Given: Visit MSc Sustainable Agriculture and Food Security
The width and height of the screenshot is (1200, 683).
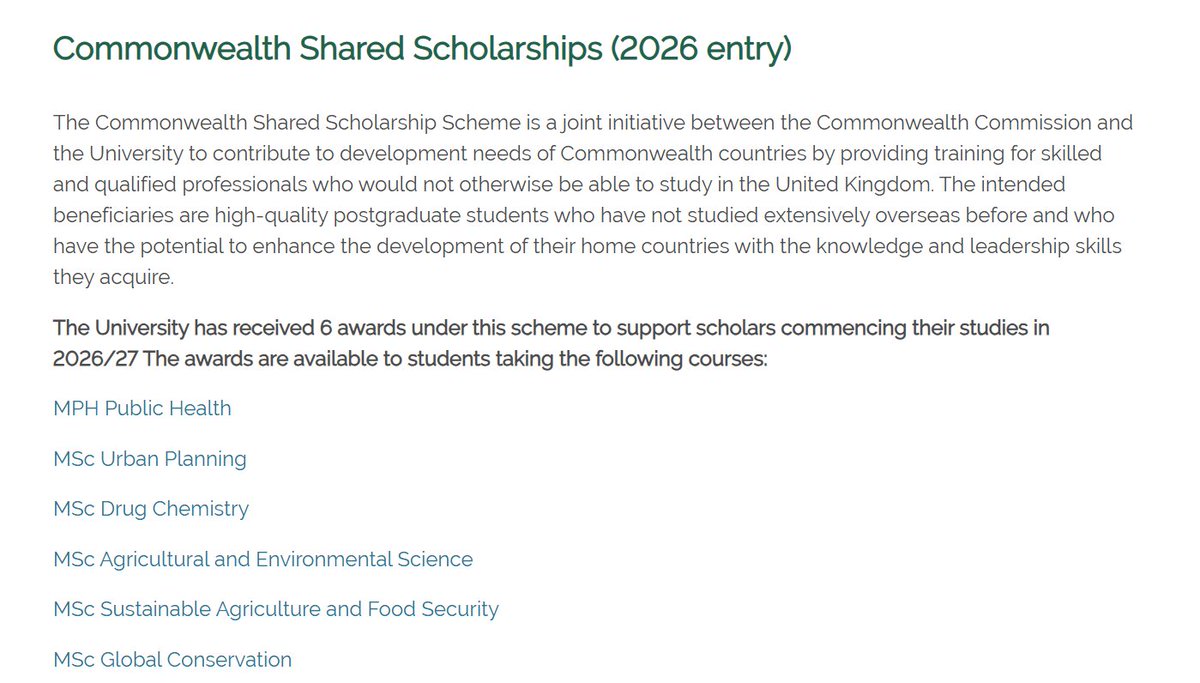Looking at the screenshot, I should (276, 609).
